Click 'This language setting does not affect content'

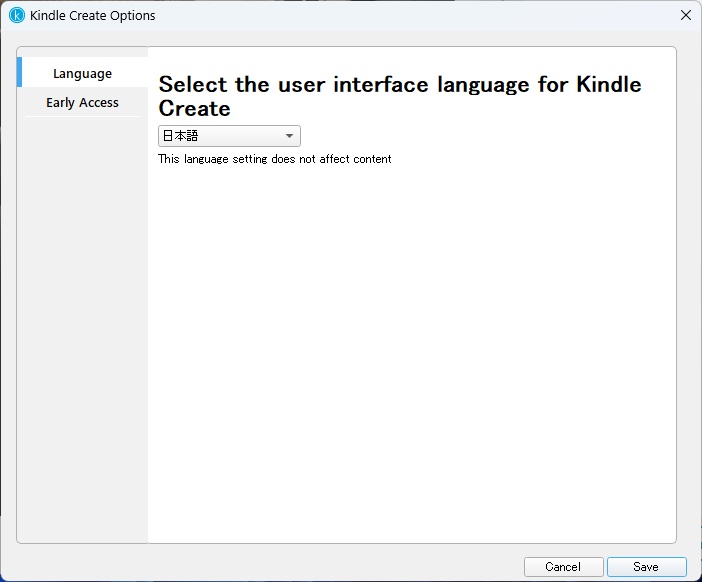274,159
